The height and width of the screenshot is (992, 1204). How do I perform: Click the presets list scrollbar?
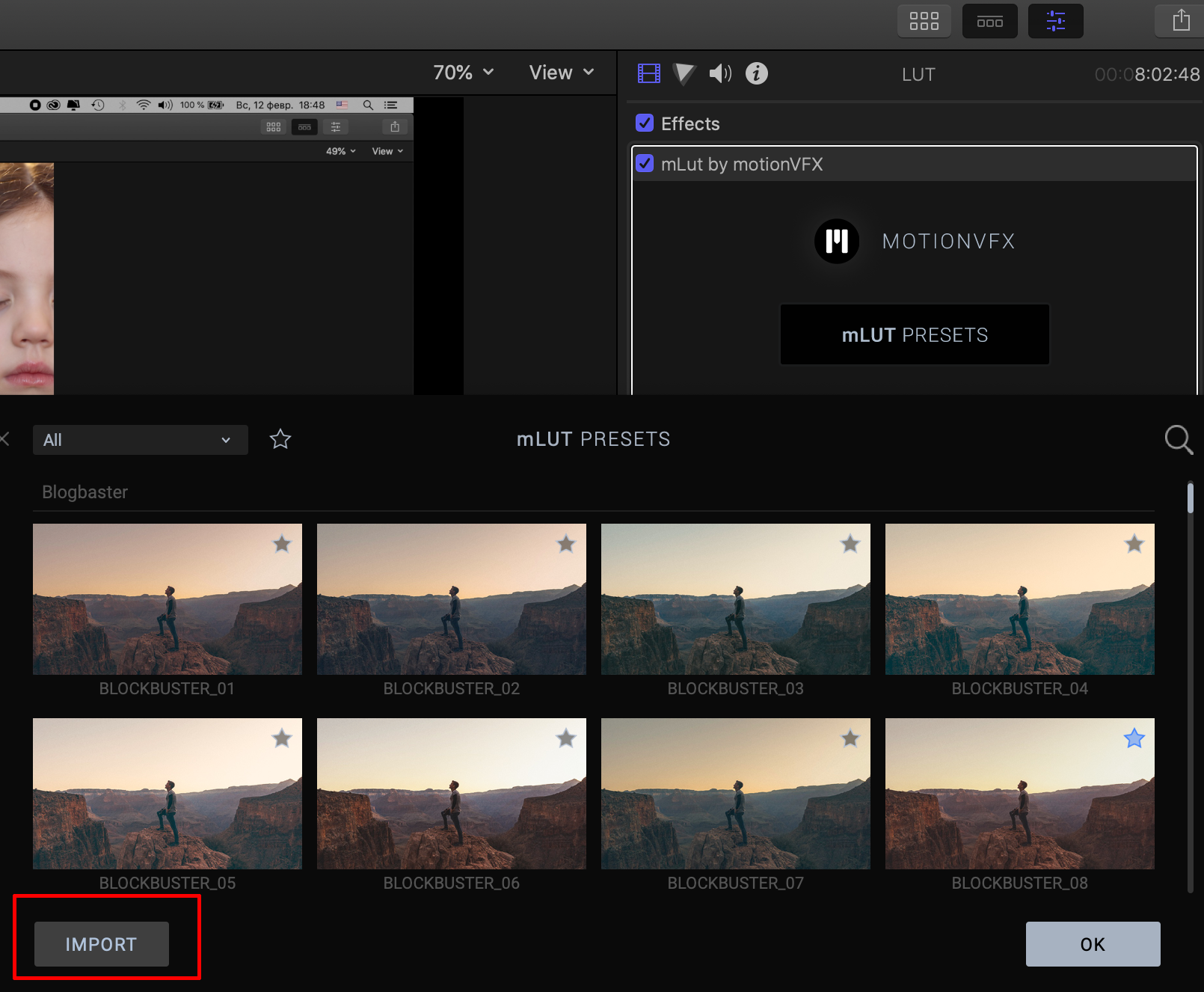[1190, 499]
